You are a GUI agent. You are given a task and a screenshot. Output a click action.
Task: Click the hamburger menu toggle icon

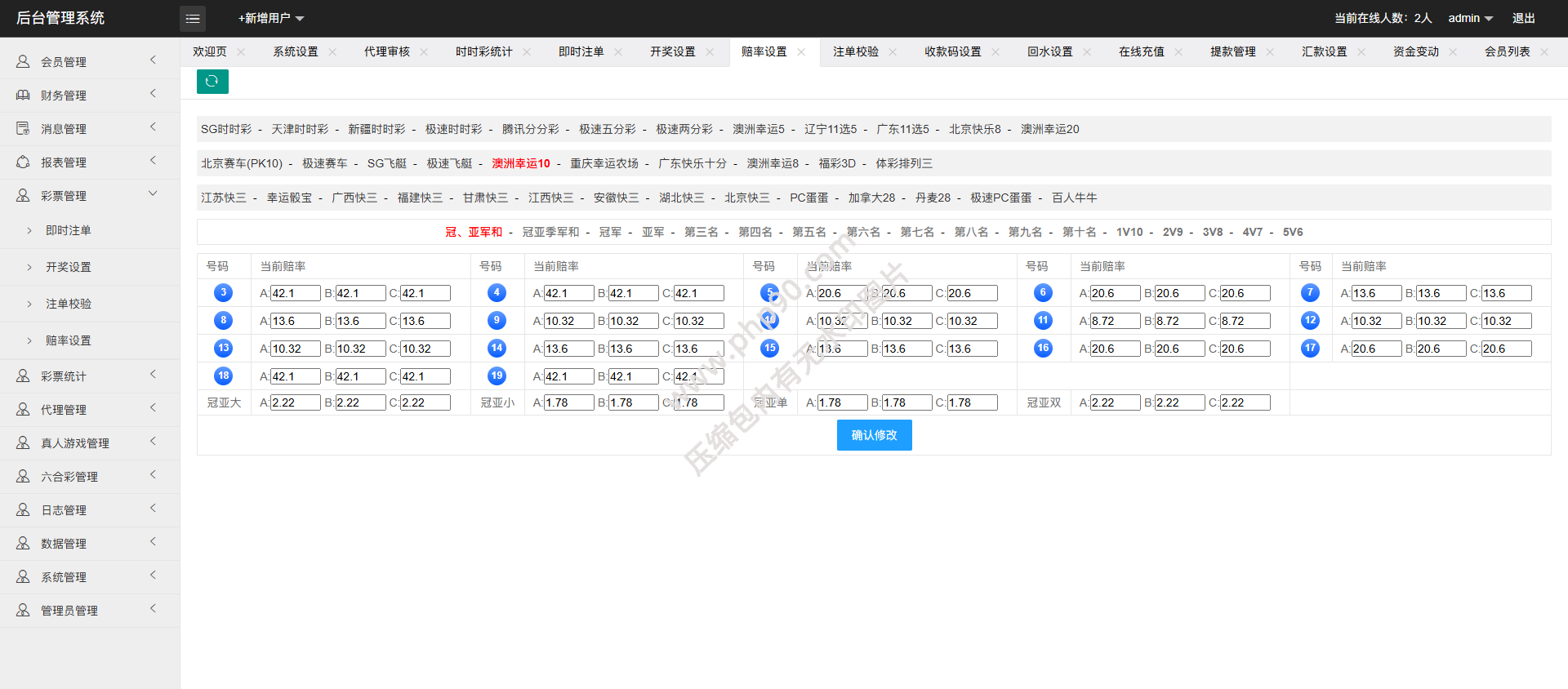(x=193, y=18)
